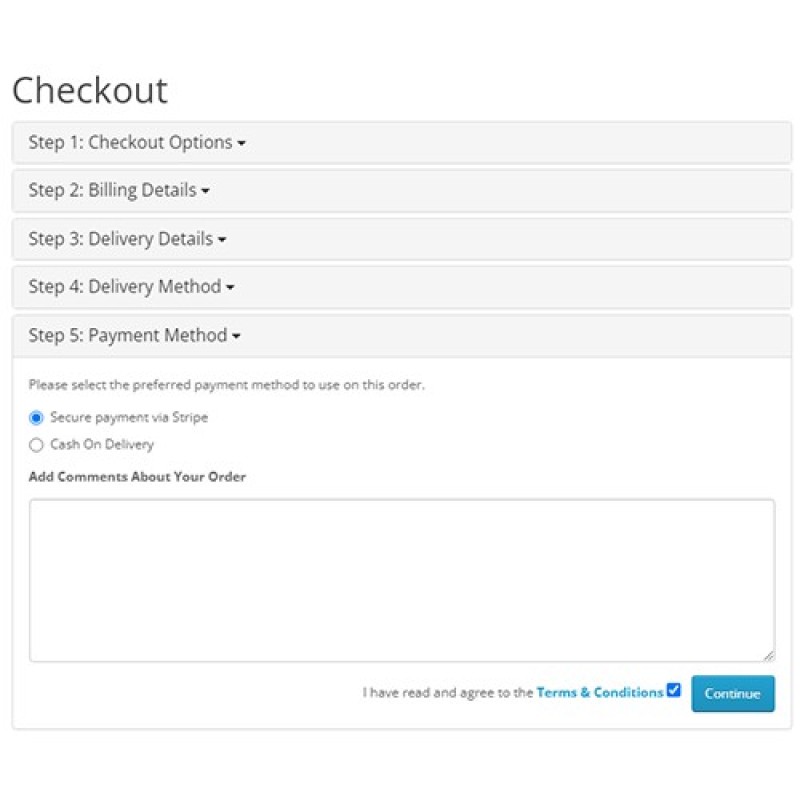Click the Step 3: Delivery Details caret icon
This screenshot has width=800, height=800.
click(224, 239)
